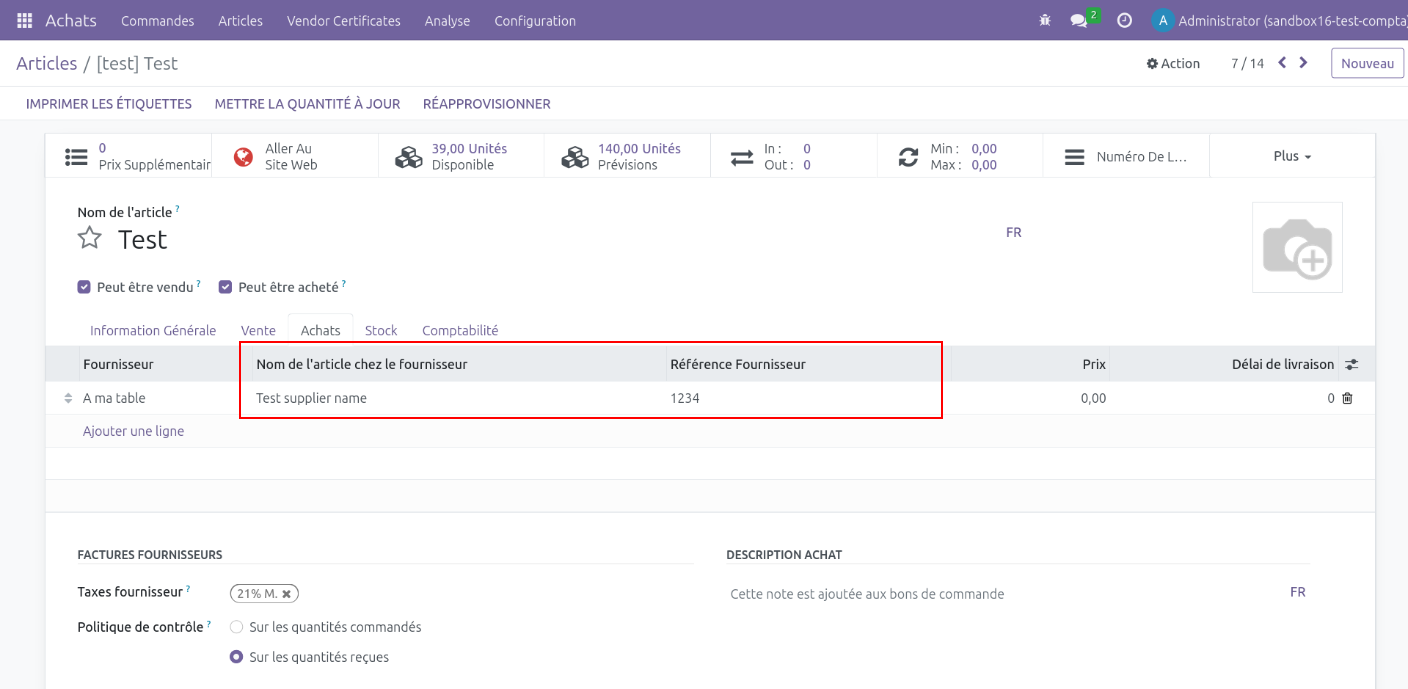Open the Action dropdown menu
The width and height of the screenshot is (1408, 689).
tap(1173, 63)
